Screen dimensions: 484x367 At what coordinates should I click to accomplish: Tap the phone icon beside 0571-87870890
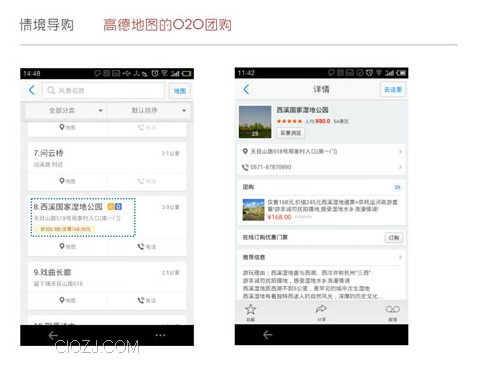[x=245, y=167]
